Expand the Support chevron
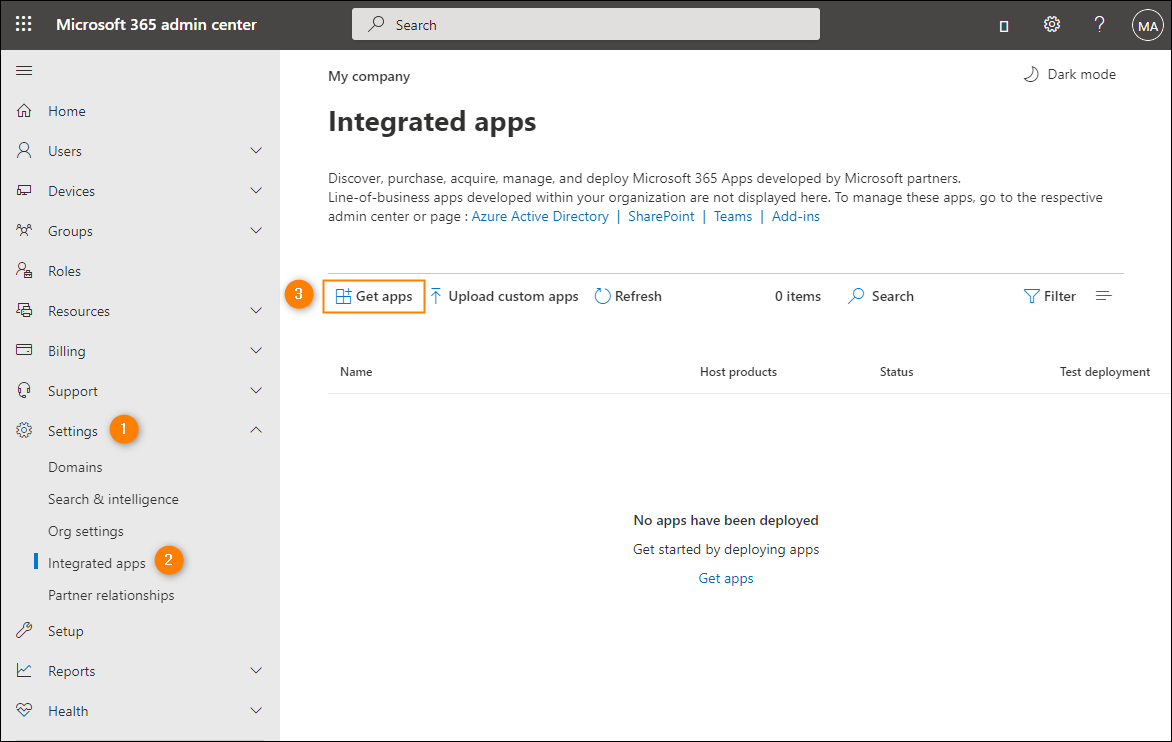 coord(256,390)
